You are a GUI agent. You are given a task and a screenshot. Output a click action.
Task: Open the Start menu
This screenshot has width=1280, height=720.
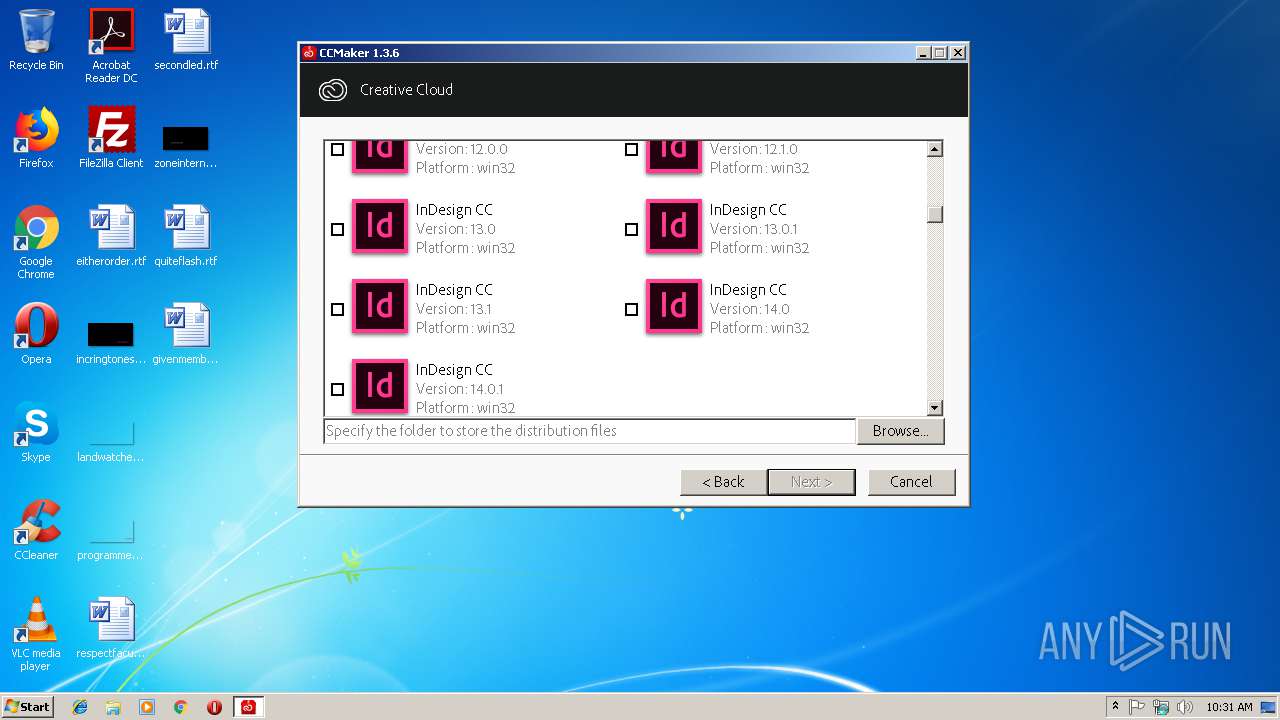coord(28,707)
